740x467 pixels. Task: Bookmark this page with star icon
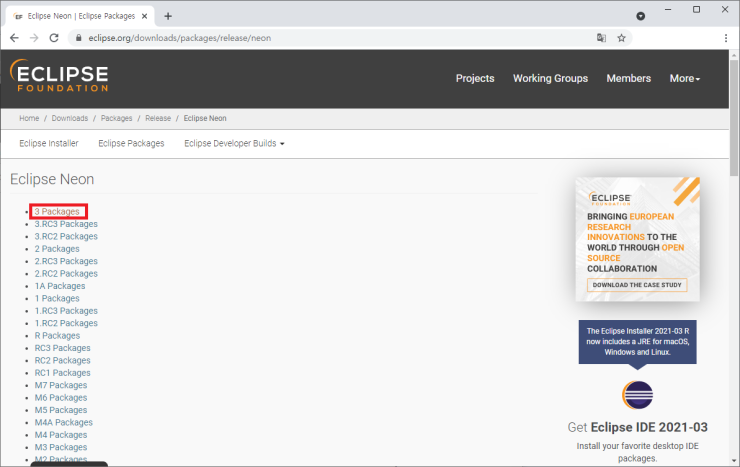(x=621, y=38)
